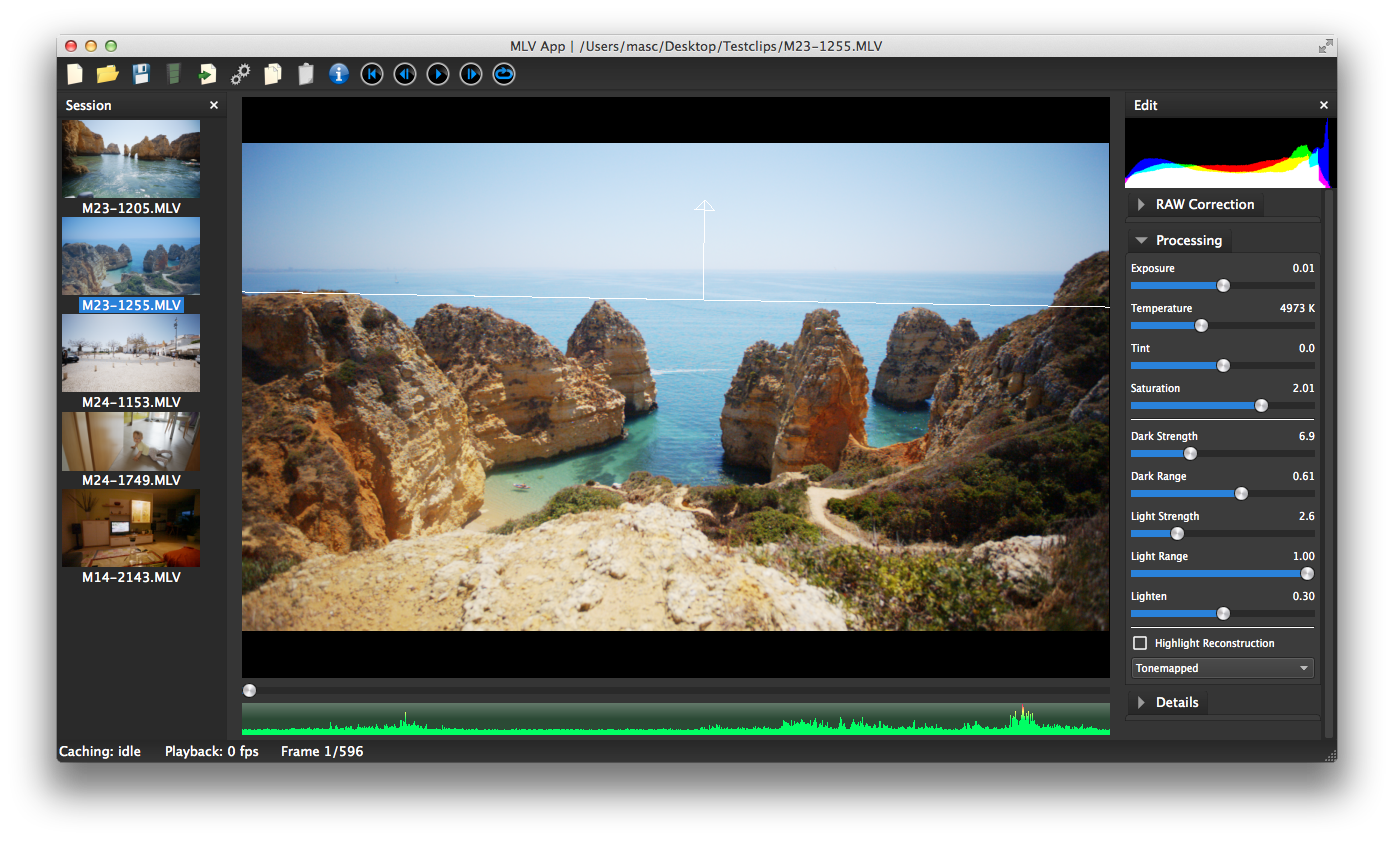Click the Exposure slider handle
Screen dimensions: 1394x841
[x=1223, y=286]
